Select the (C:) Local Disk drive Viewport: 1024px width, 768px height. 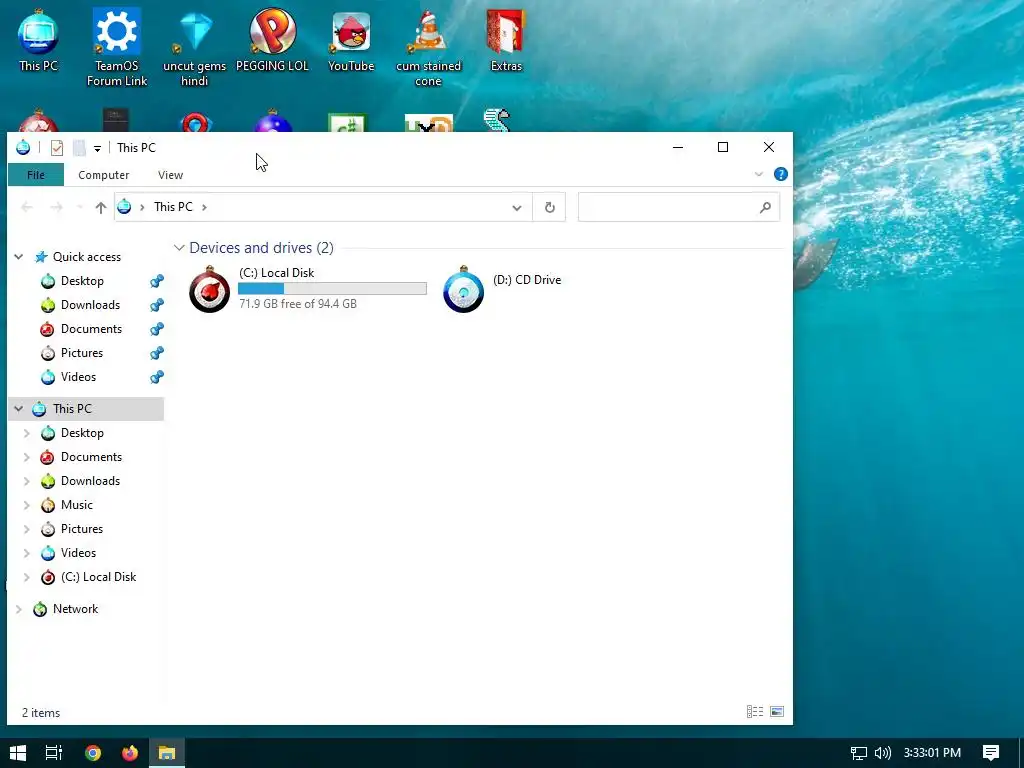(x=307, y=289)
